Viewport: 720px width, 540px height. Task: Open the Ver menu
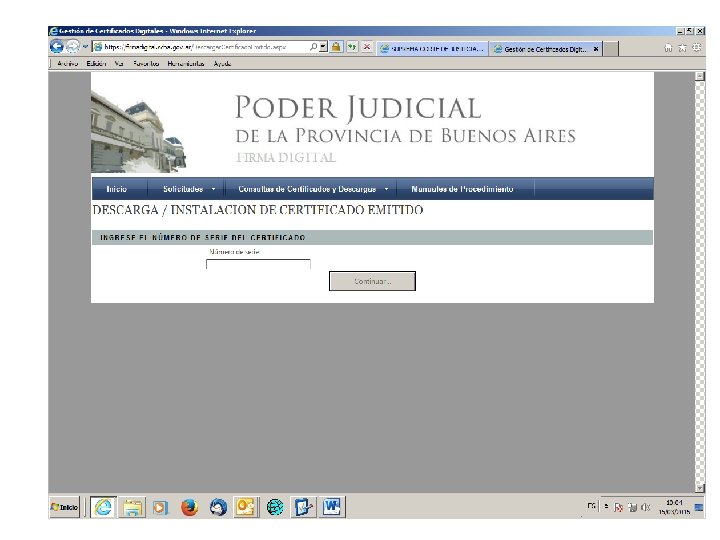[x=119, y=63]
